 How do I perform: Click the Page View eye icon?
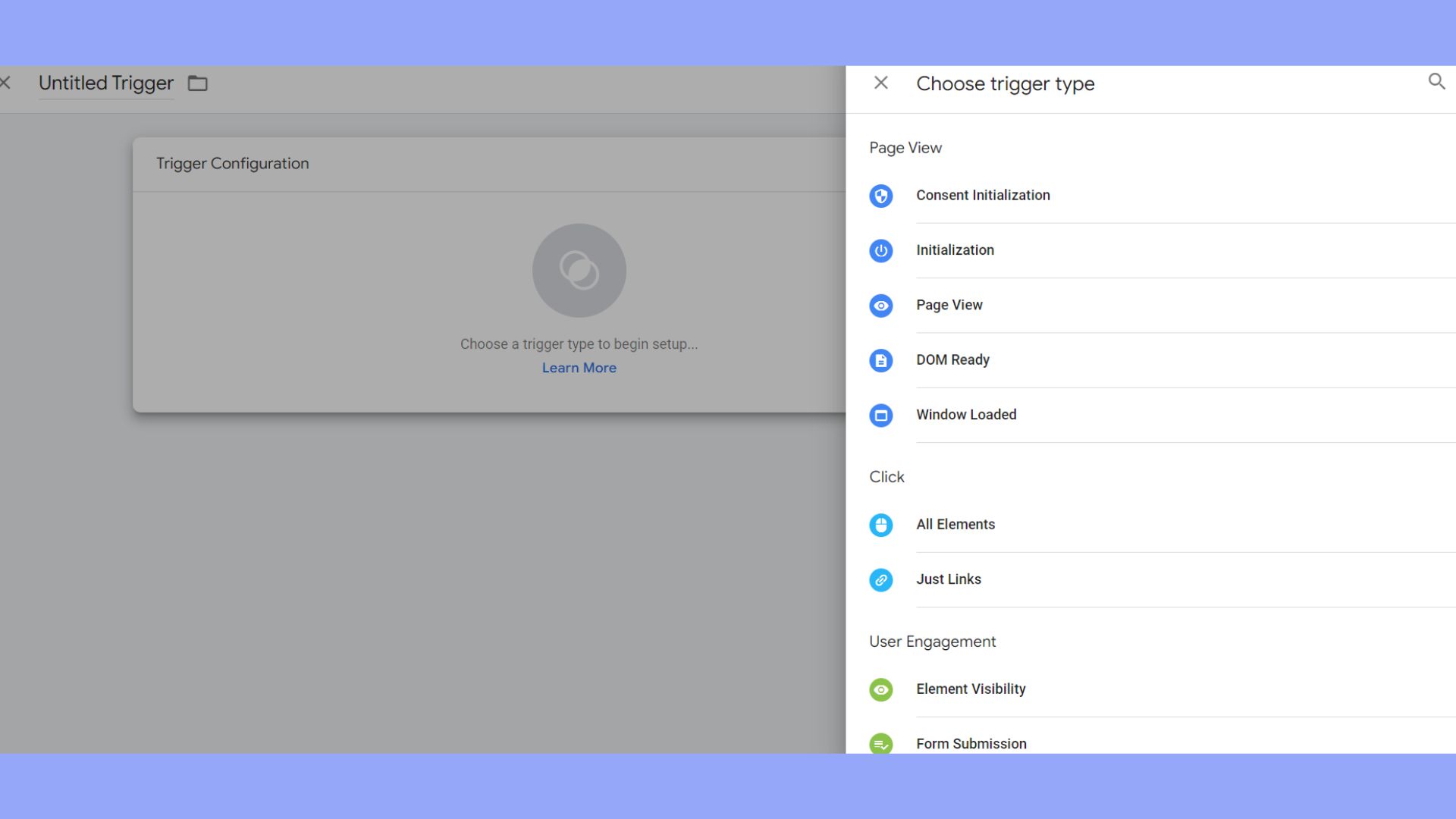tap(880, 306)
